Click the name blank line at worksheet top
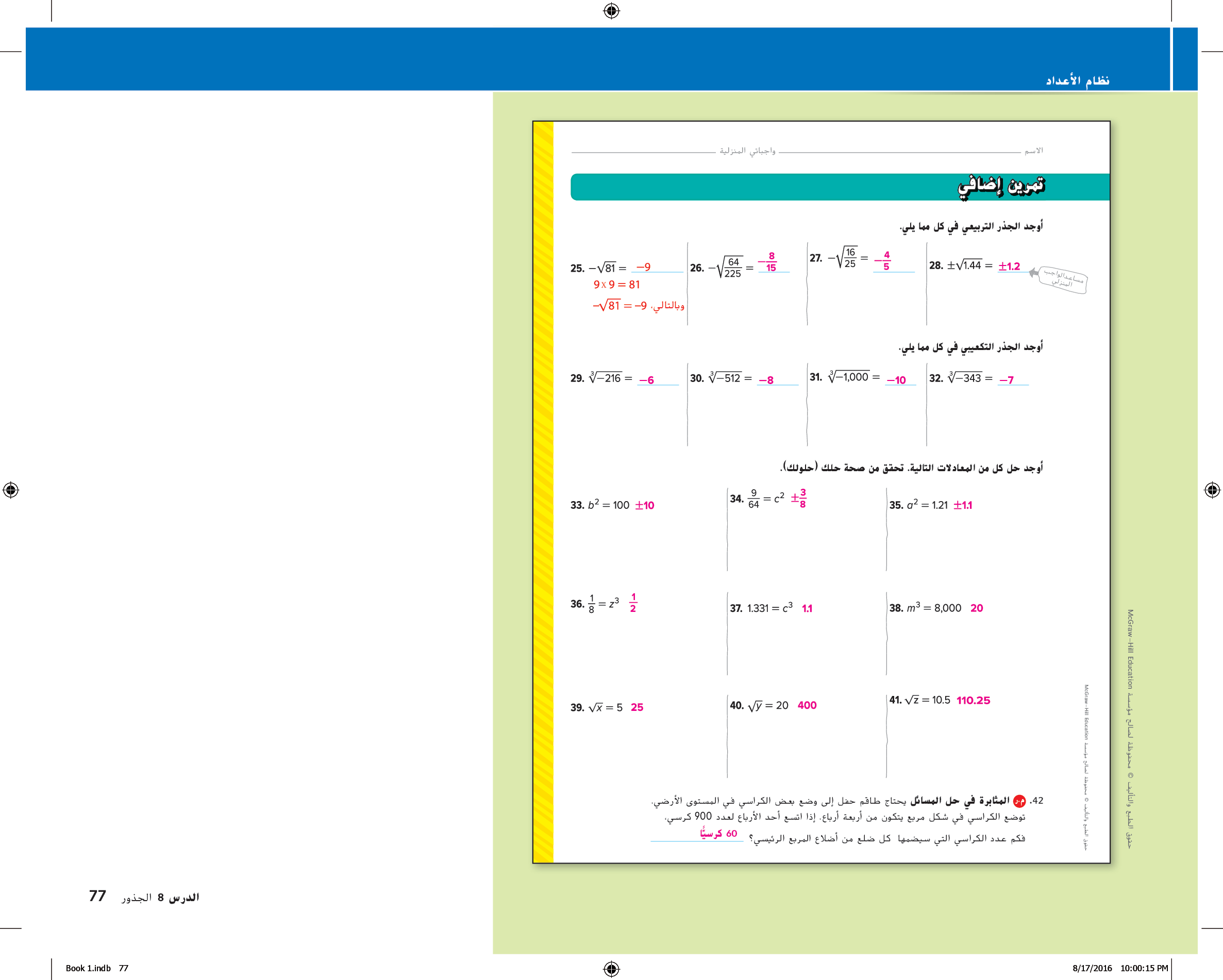The height and width of the screenshot is (980, 1223). tap(899, 152)
